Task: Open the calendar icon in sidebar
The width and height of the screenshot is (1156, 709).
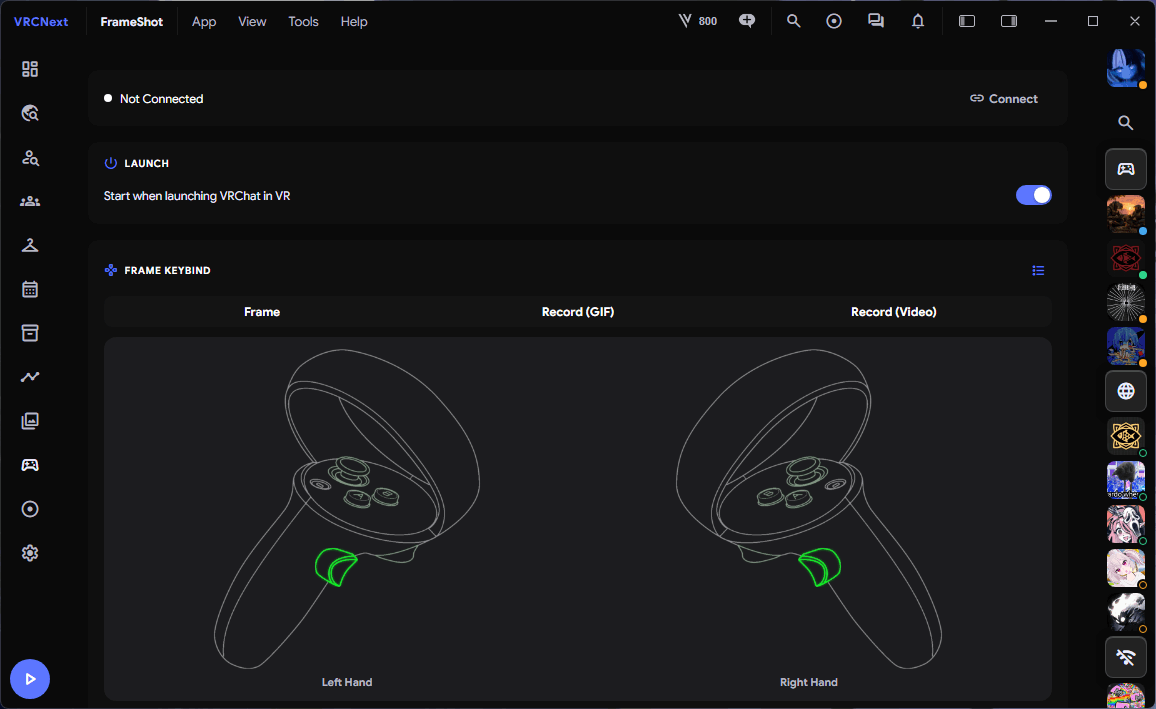Action: pyautogui.click(x=29, y=289)
